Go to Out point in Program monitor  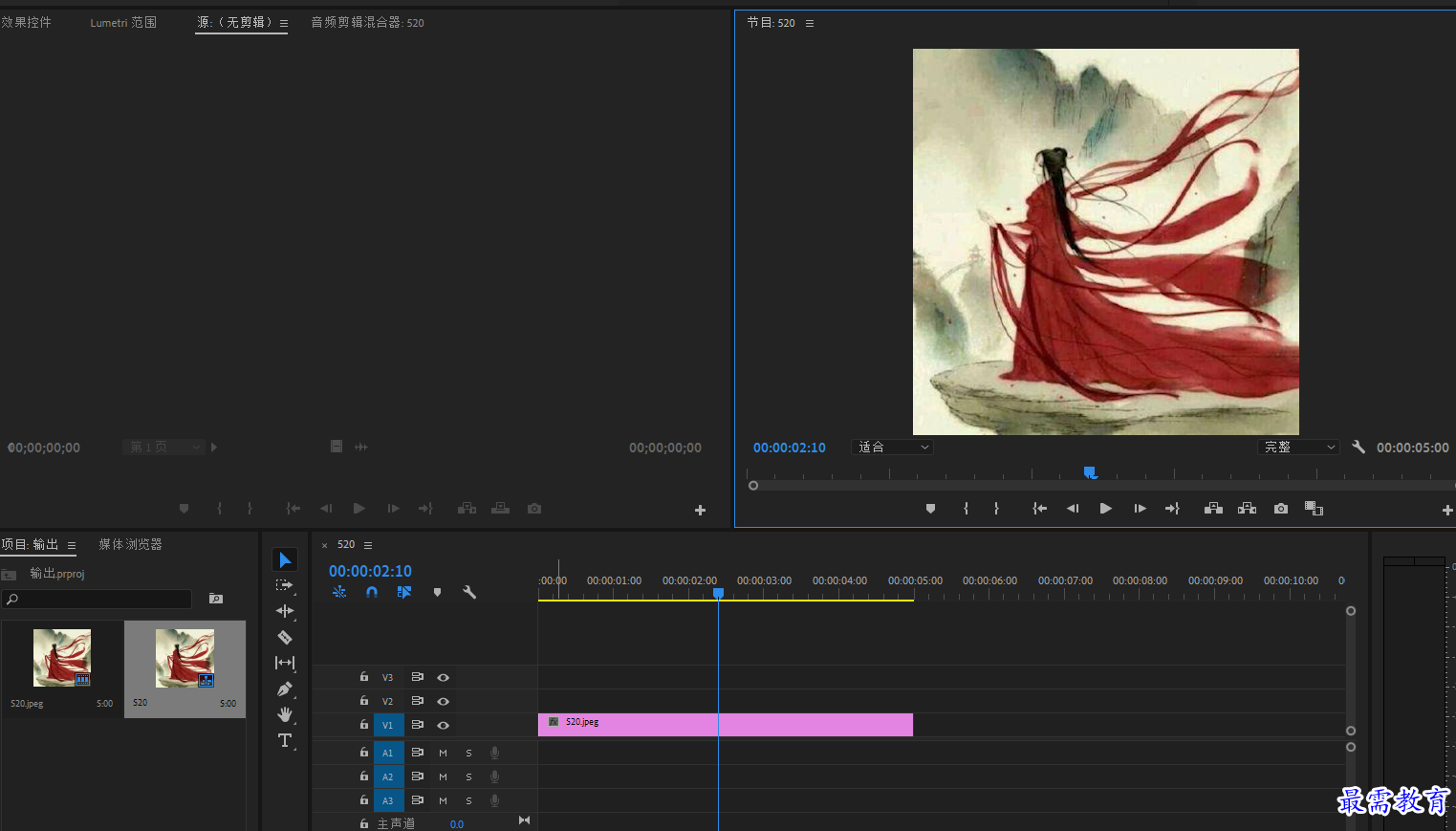(1172, 509)
